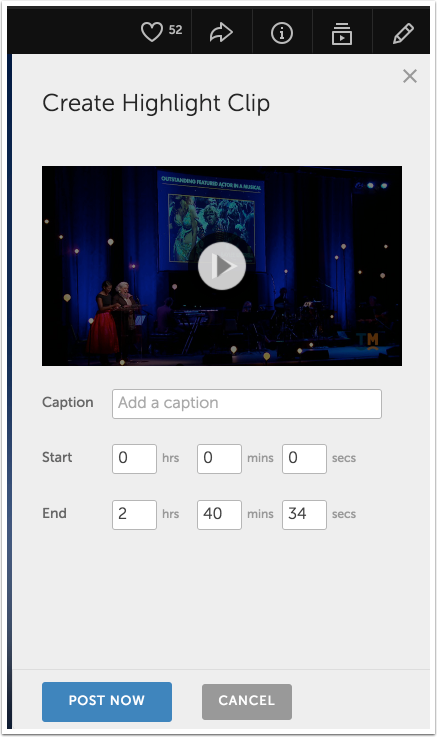Select the End hours field
437x737 pixels.
[x=134, y=515]
